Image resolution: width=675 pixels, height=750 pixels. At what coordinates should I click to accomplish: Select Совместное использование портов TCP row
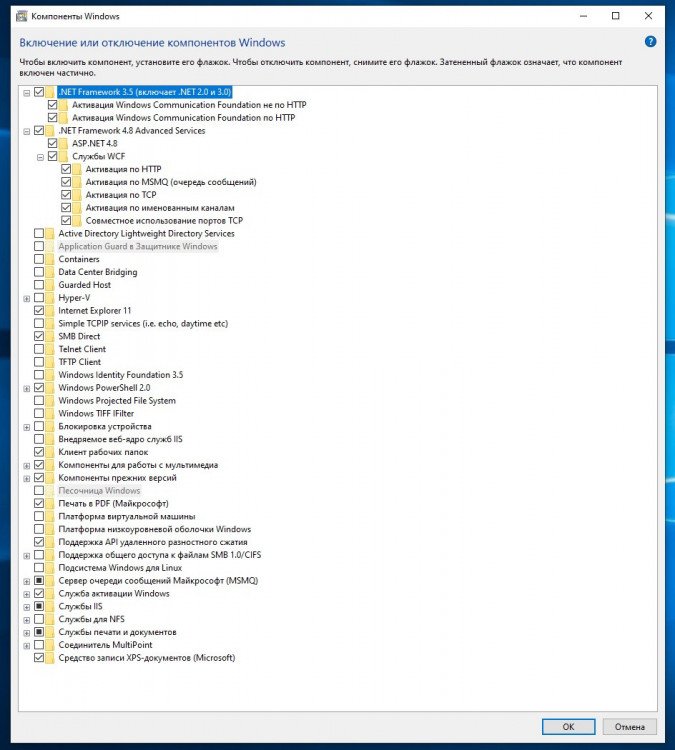164,221
